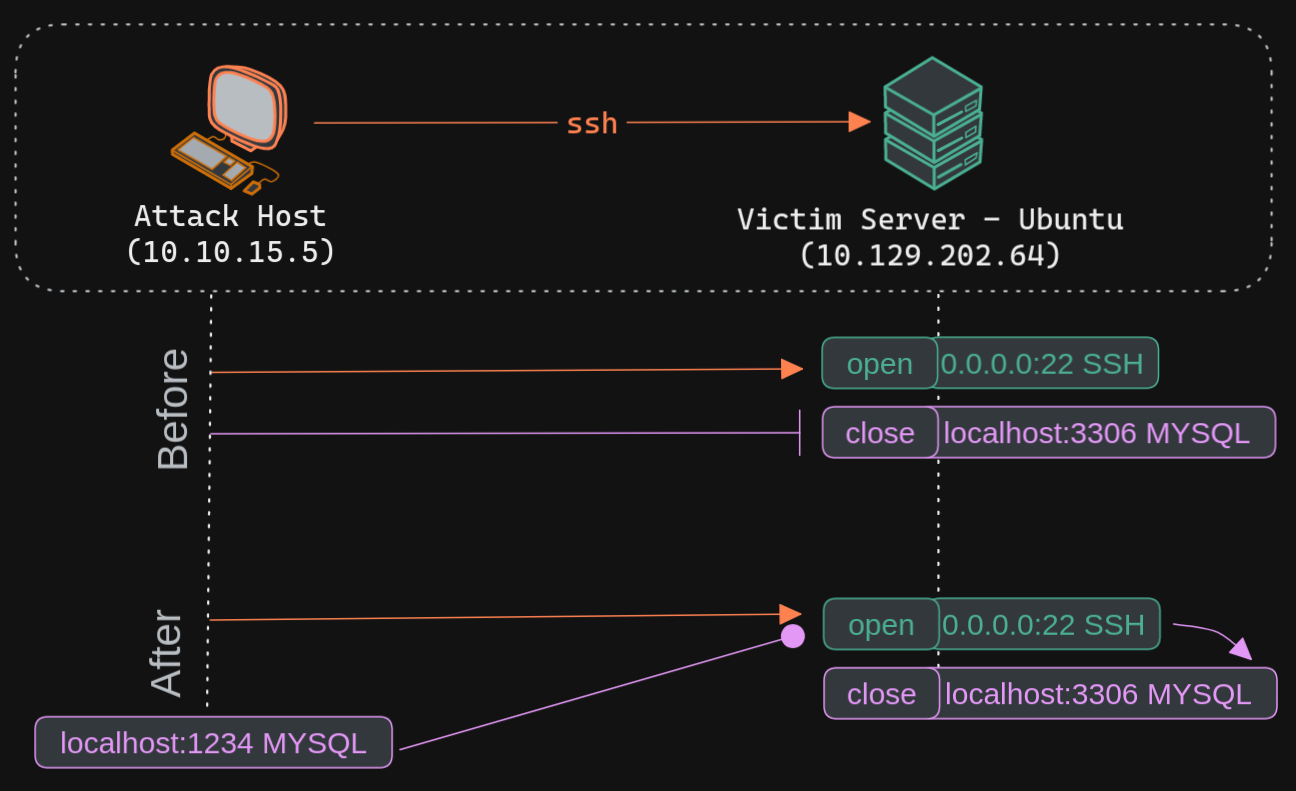The height and width of the screenshot is (791, 1296).
Task: Click the 'close' box in the Before section
Action: tap(880, 433)
